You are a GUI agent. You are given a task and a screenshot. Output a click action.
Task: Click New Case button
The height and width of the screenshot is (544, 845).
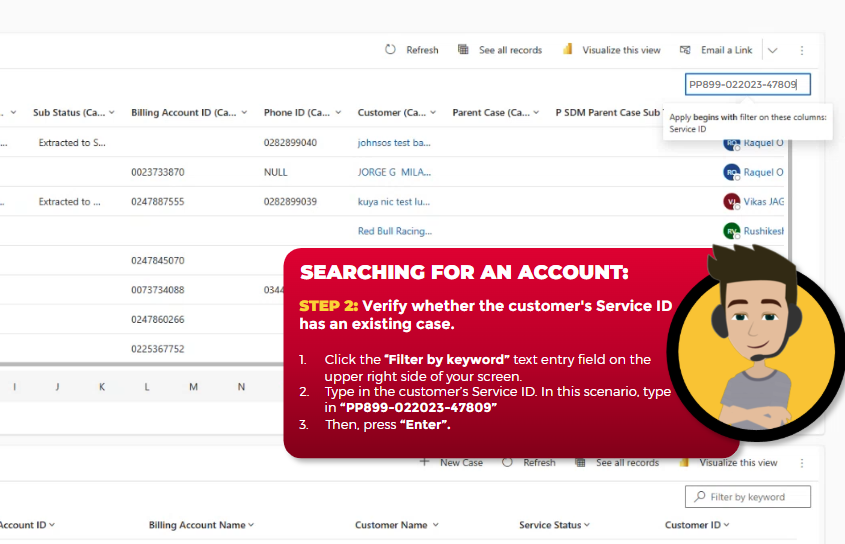tap(451, 463)
